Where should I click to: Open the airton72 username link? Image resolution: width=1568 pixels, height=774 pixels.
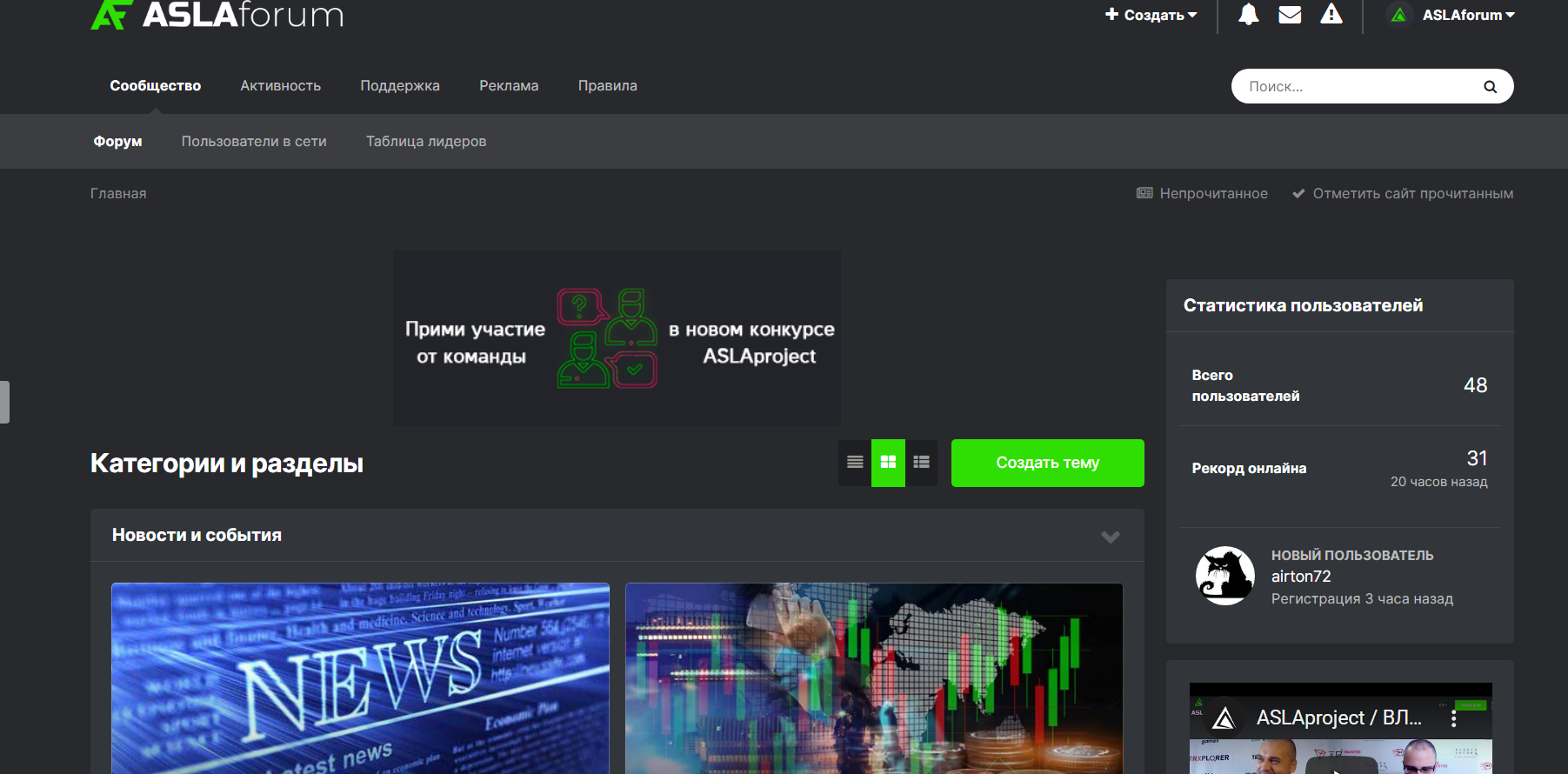(x=1301, y=576)
